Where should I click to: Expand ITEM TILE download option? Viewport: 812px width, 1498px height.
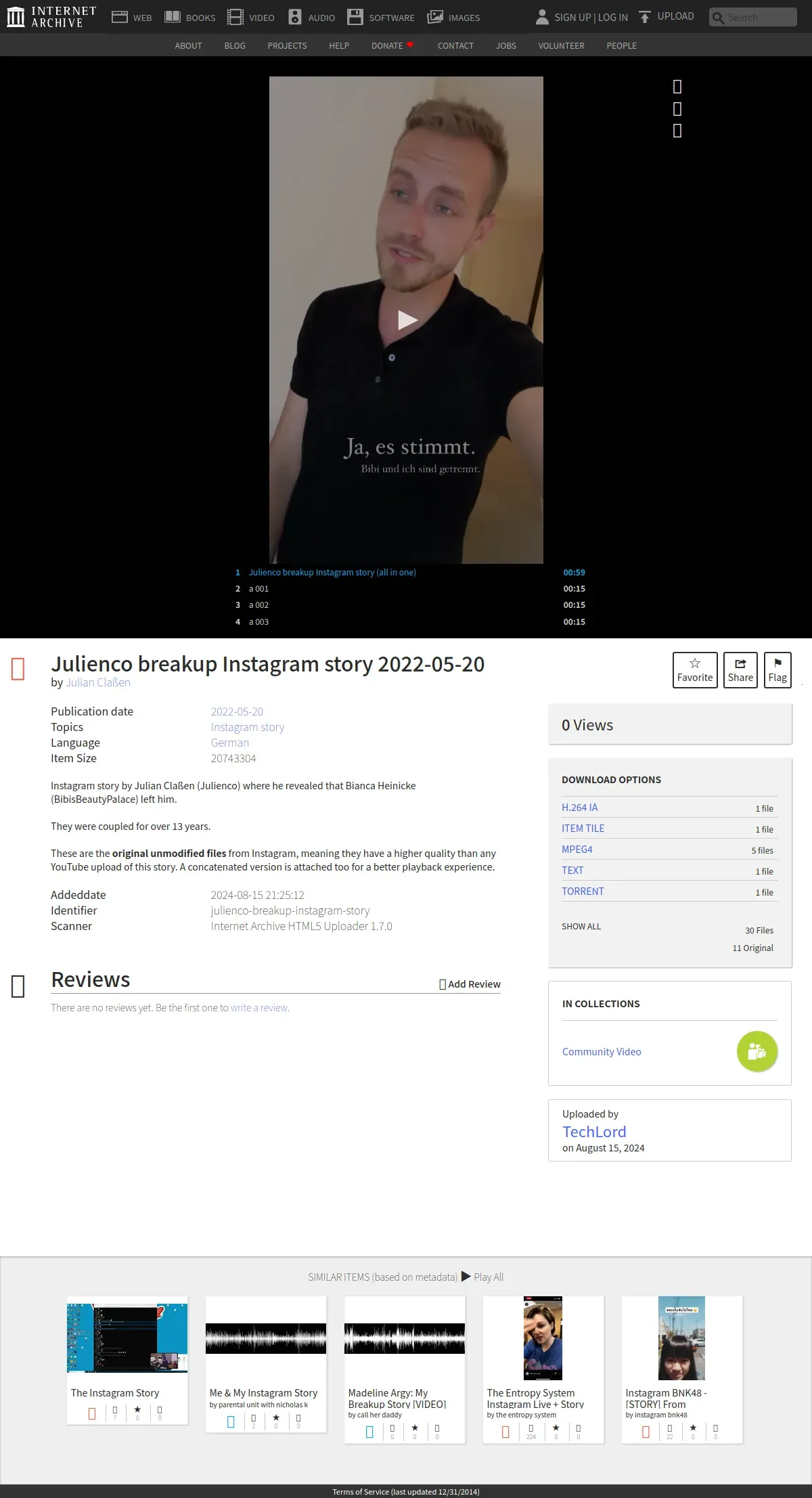click(583, 829)
